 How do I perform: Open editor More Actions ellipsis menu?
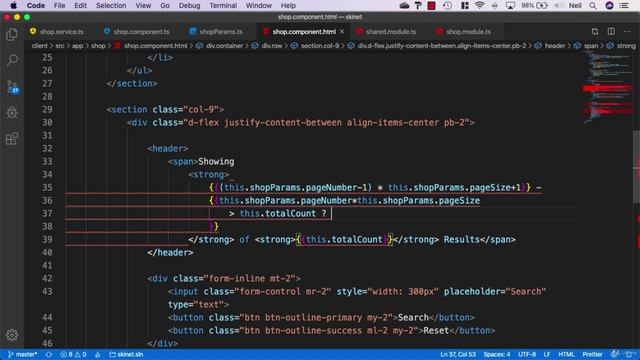point(627,31)
